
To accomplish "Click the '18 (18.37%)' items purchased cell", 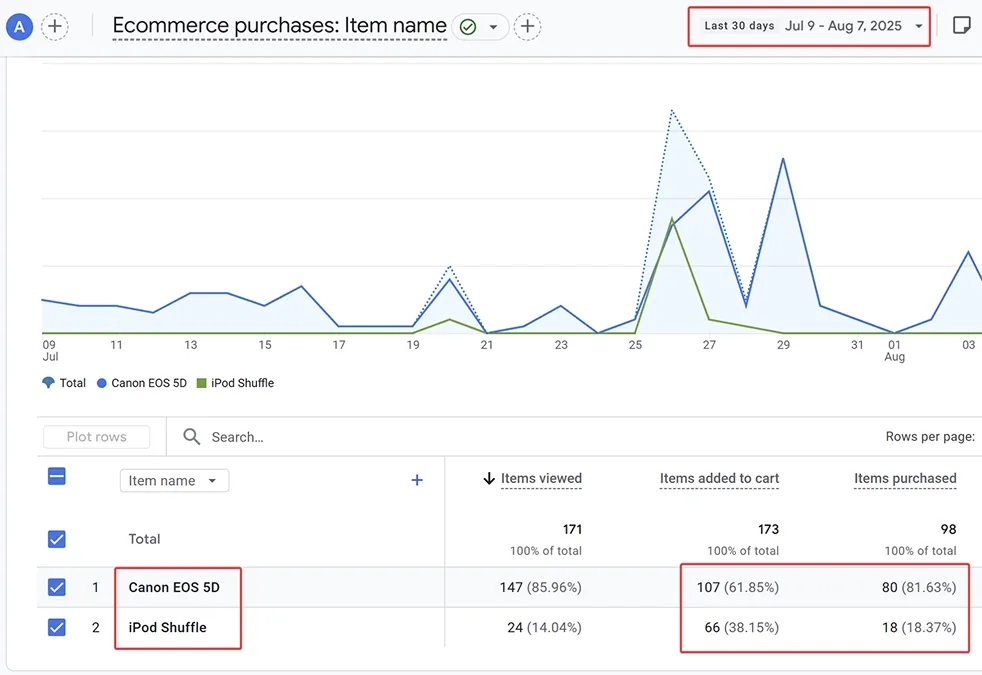I will click(919, 627).
